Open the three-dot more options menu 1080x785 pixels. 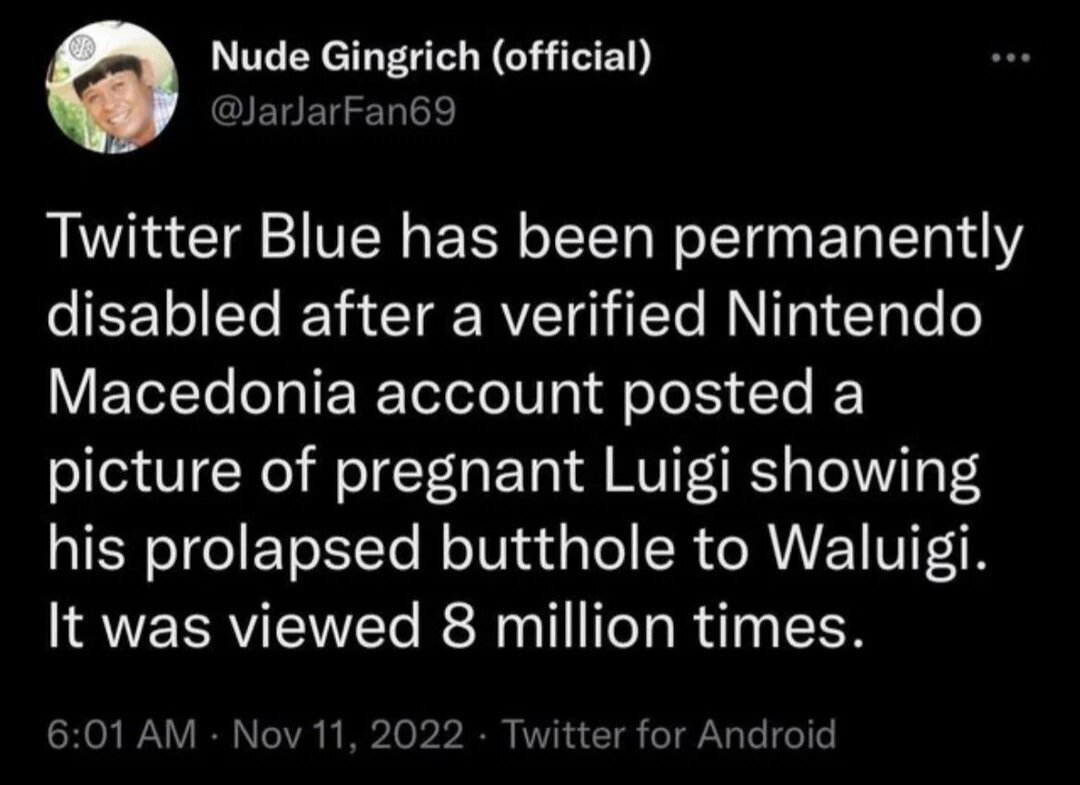pyautogui.click(x=1010, y=59)
